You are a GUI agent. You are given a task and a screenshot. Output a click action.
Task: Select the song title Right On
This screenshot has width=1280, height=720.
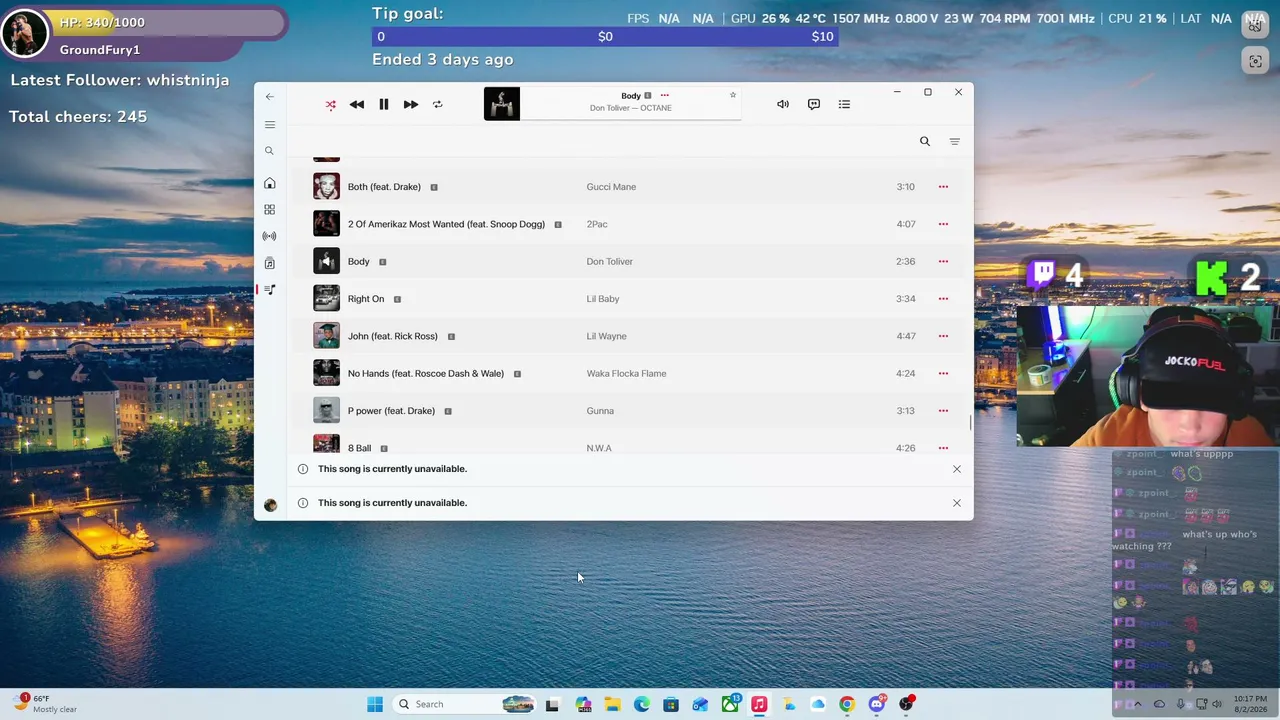[x=366, y=299]
